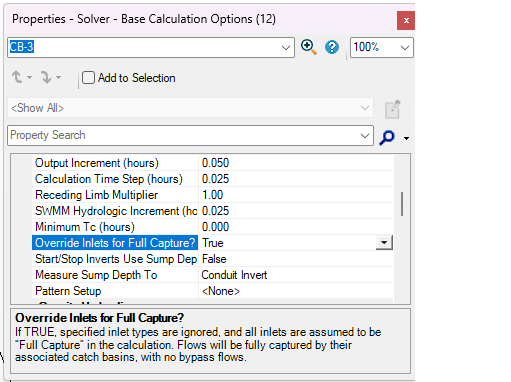Click the back navigation arrow icon
Image resolution: width=511 pixels, height=382 pixels.
(x=17, y=77)
